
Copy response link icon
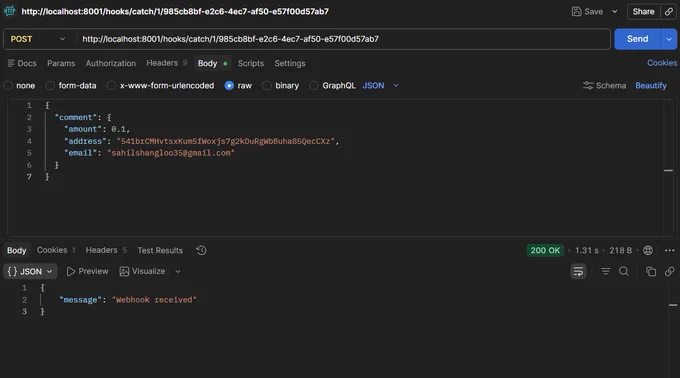point(670,271)
